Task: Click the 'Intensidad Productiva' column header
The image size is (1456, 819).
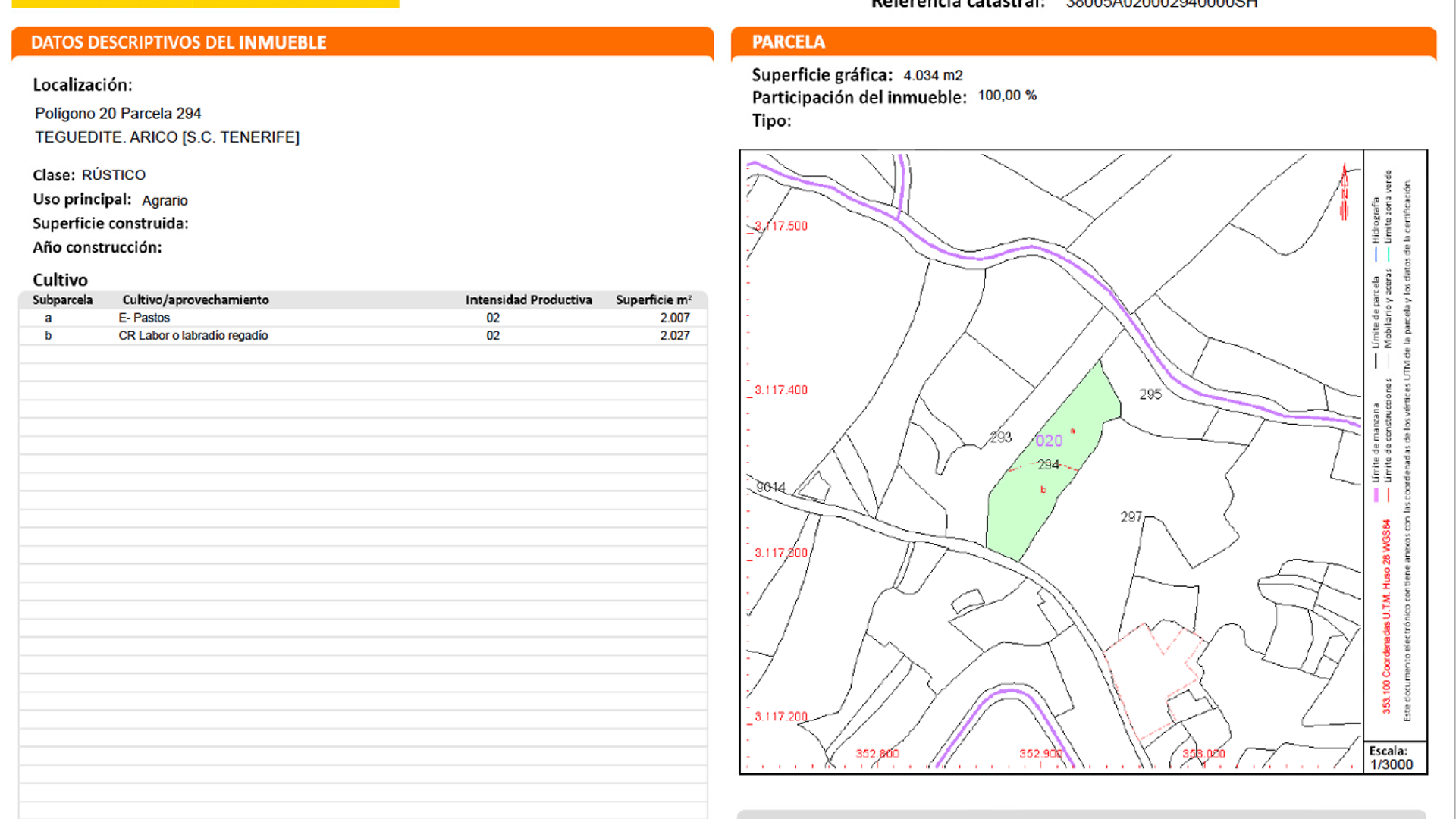Action: 529,300
